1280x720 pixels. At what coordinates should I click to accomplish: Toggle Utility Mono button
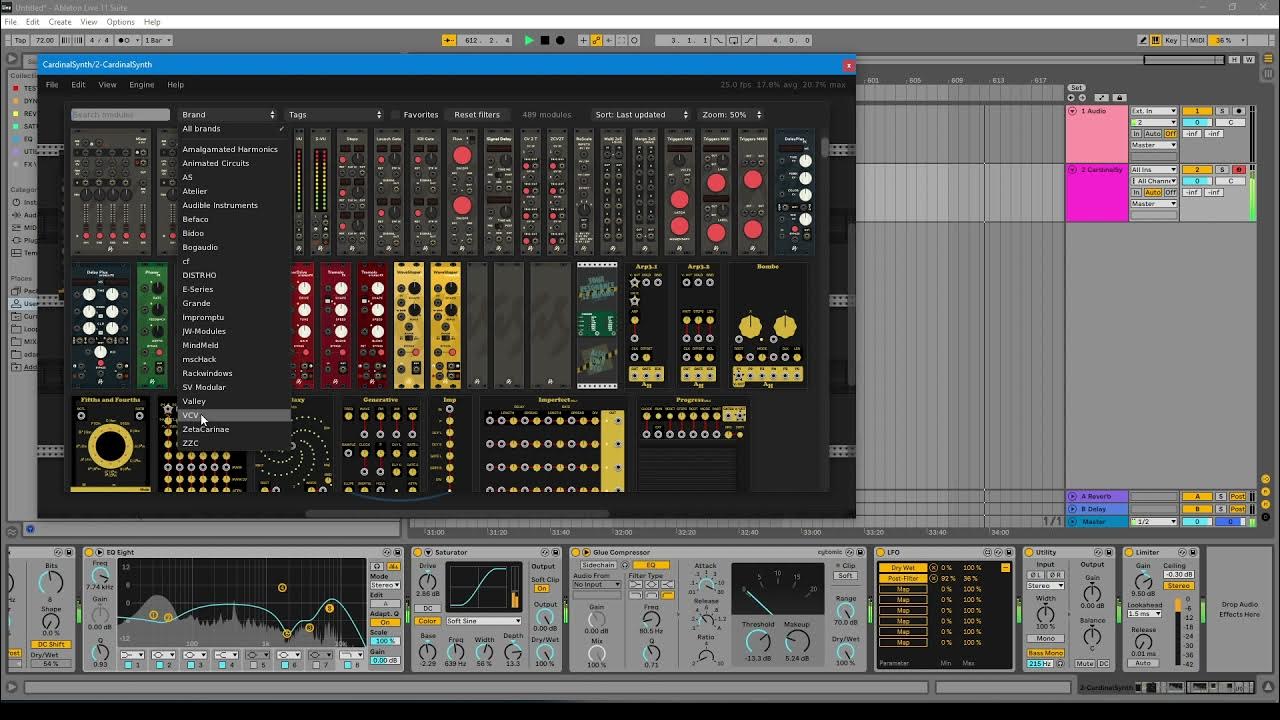point(1044,638)
